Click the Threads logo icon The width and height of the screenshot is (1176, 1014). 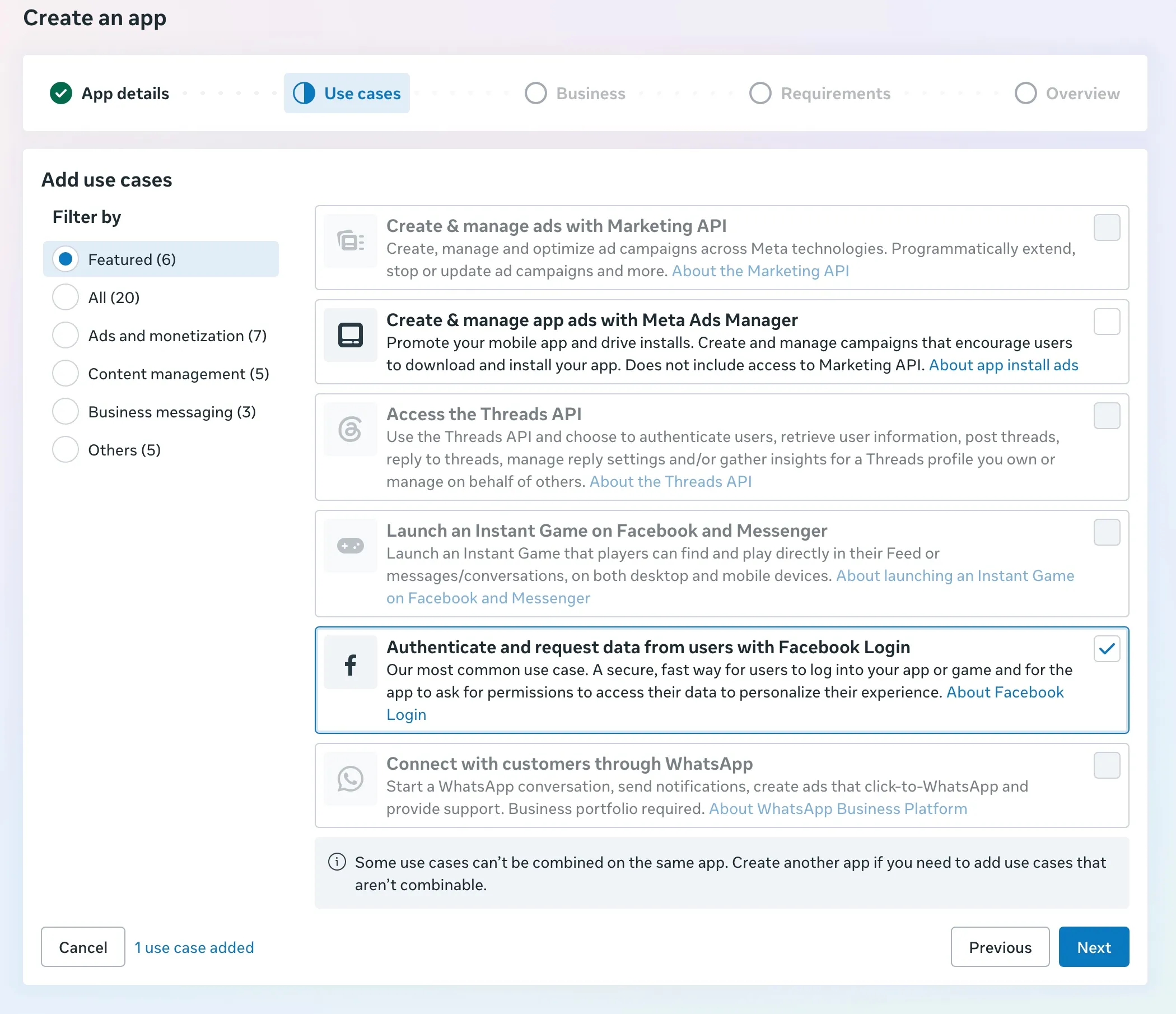click(350, 429)
